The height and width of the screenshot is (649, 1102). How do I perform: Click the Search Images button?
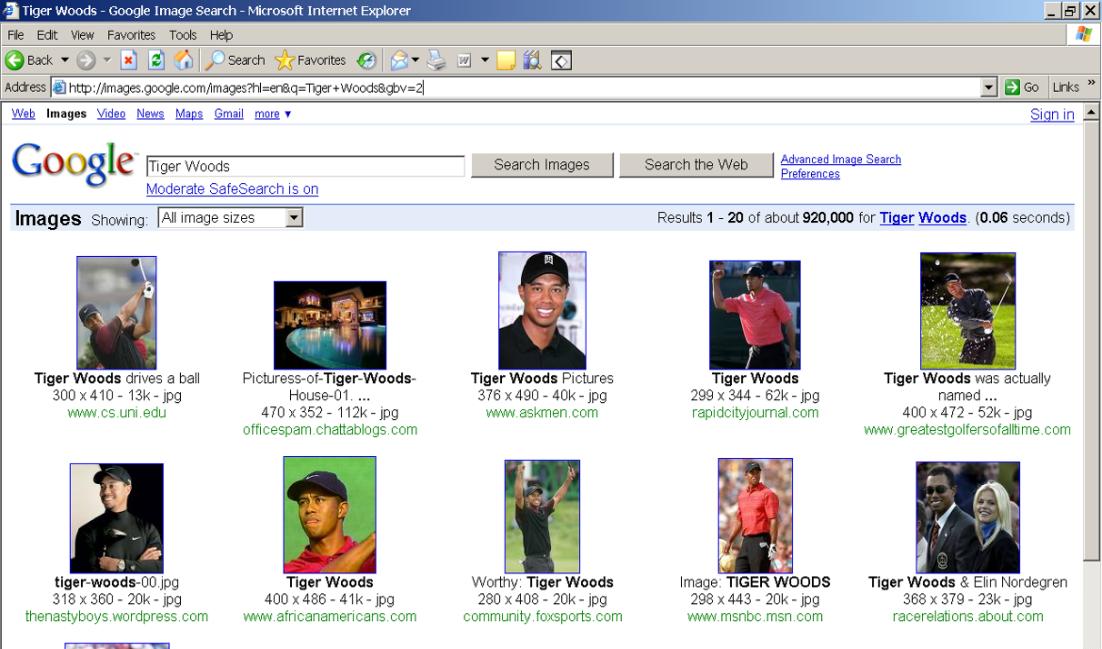[x=542, y=165]
